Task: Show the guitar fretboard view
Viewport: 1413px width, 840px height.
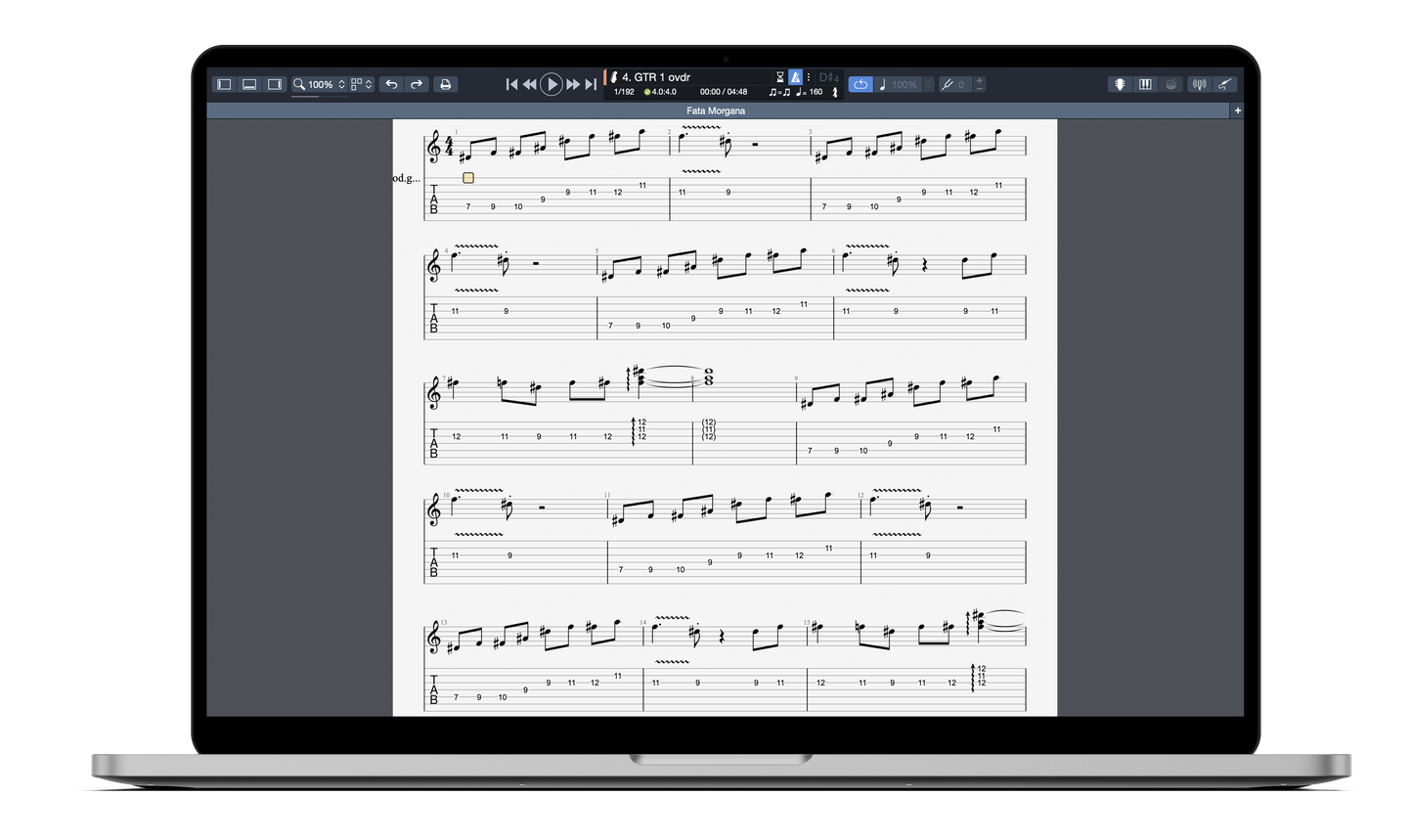Action: [1120, 85]
